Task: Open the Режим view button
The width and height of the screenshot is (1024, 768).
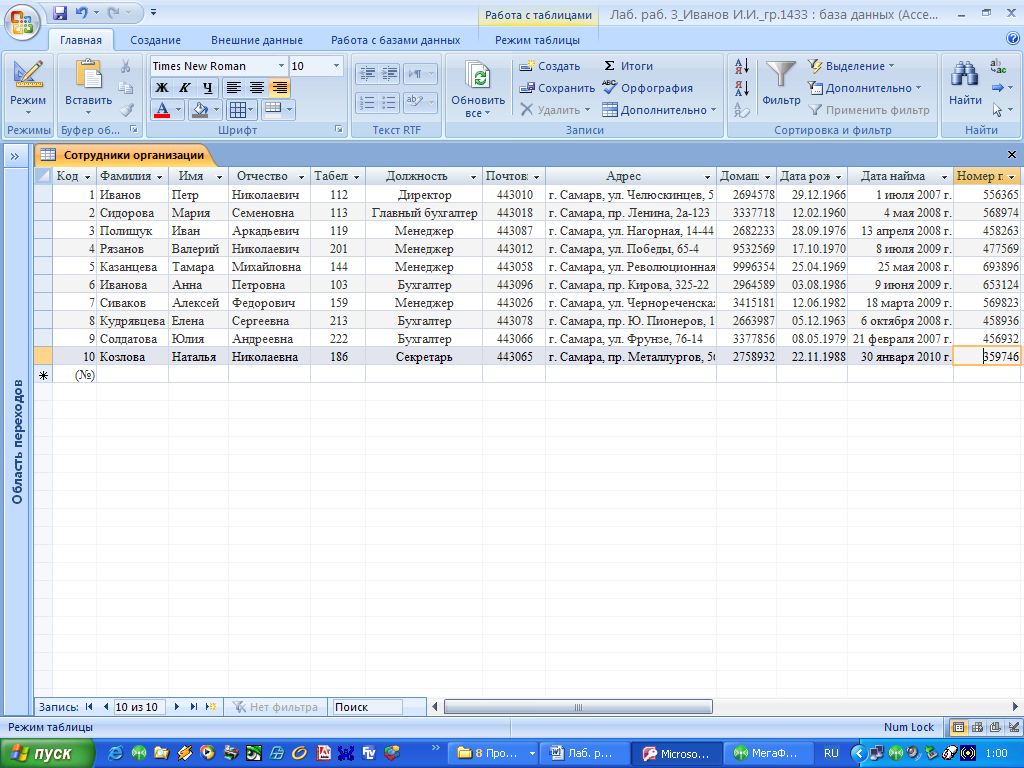Action: [27, 89]
